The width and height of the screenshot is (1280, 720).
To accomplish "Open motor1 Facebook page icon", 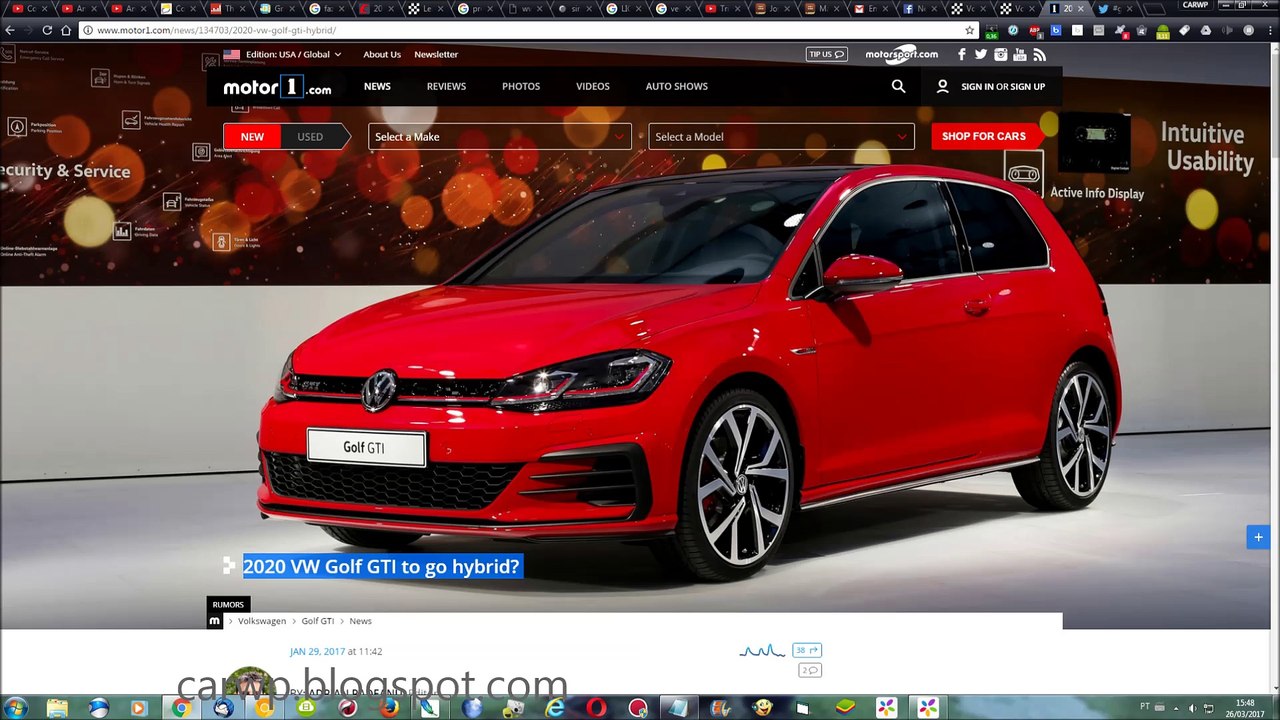I will pos(961,55).
